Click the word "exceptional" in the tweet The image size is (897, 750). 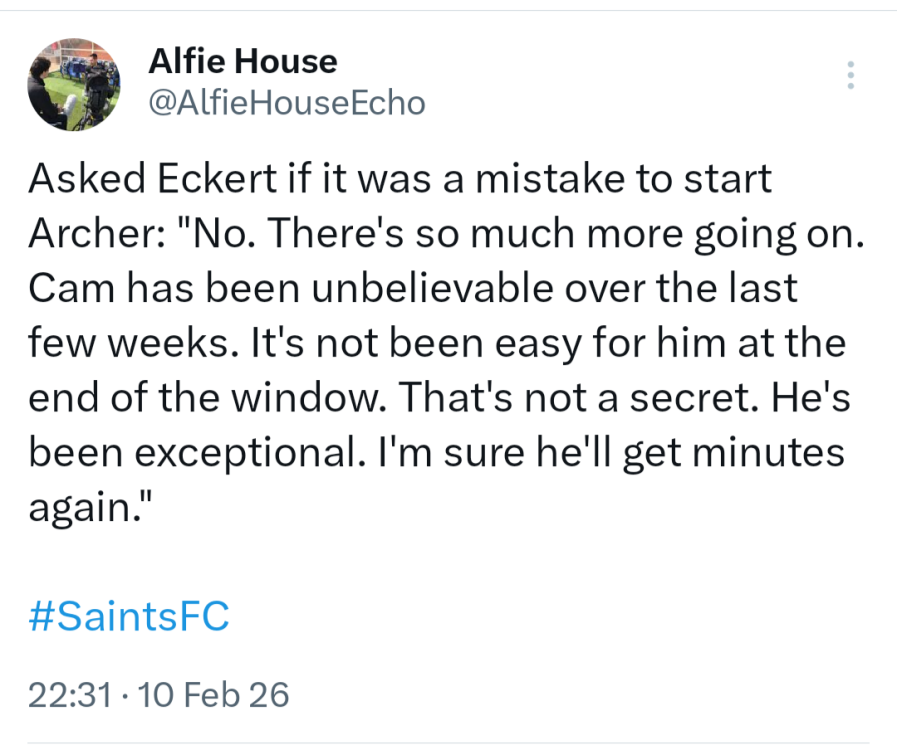(258, 453)
